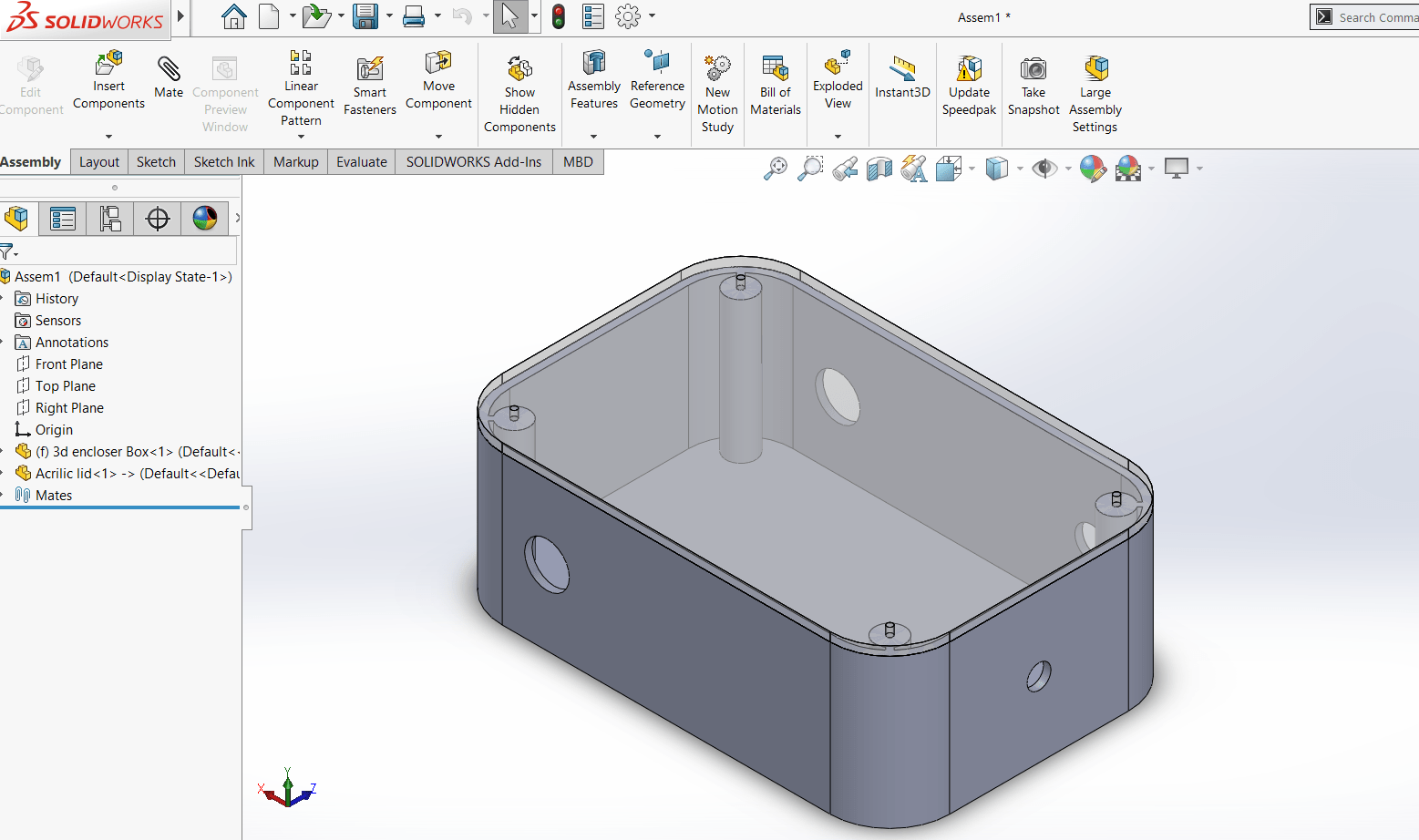1419x840 pixels.
Task: Print the document with Print icon
Action: click(x=414, y=16)
